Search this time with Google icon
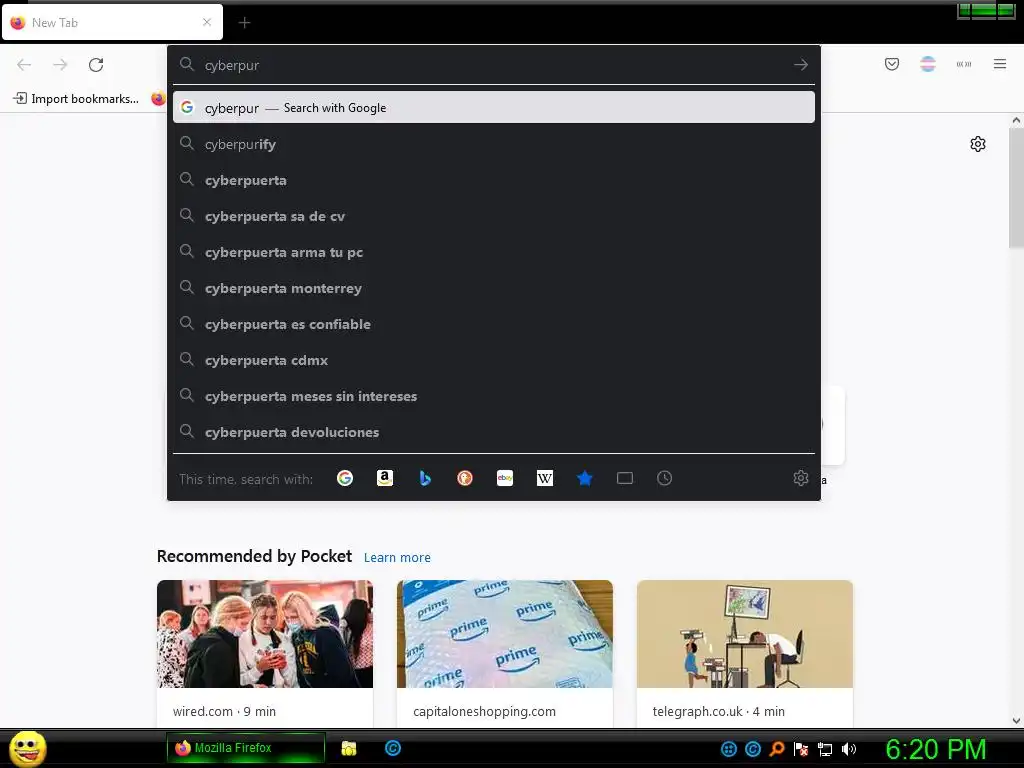This screenshot has height=768, width=1024. click(345, 478)
